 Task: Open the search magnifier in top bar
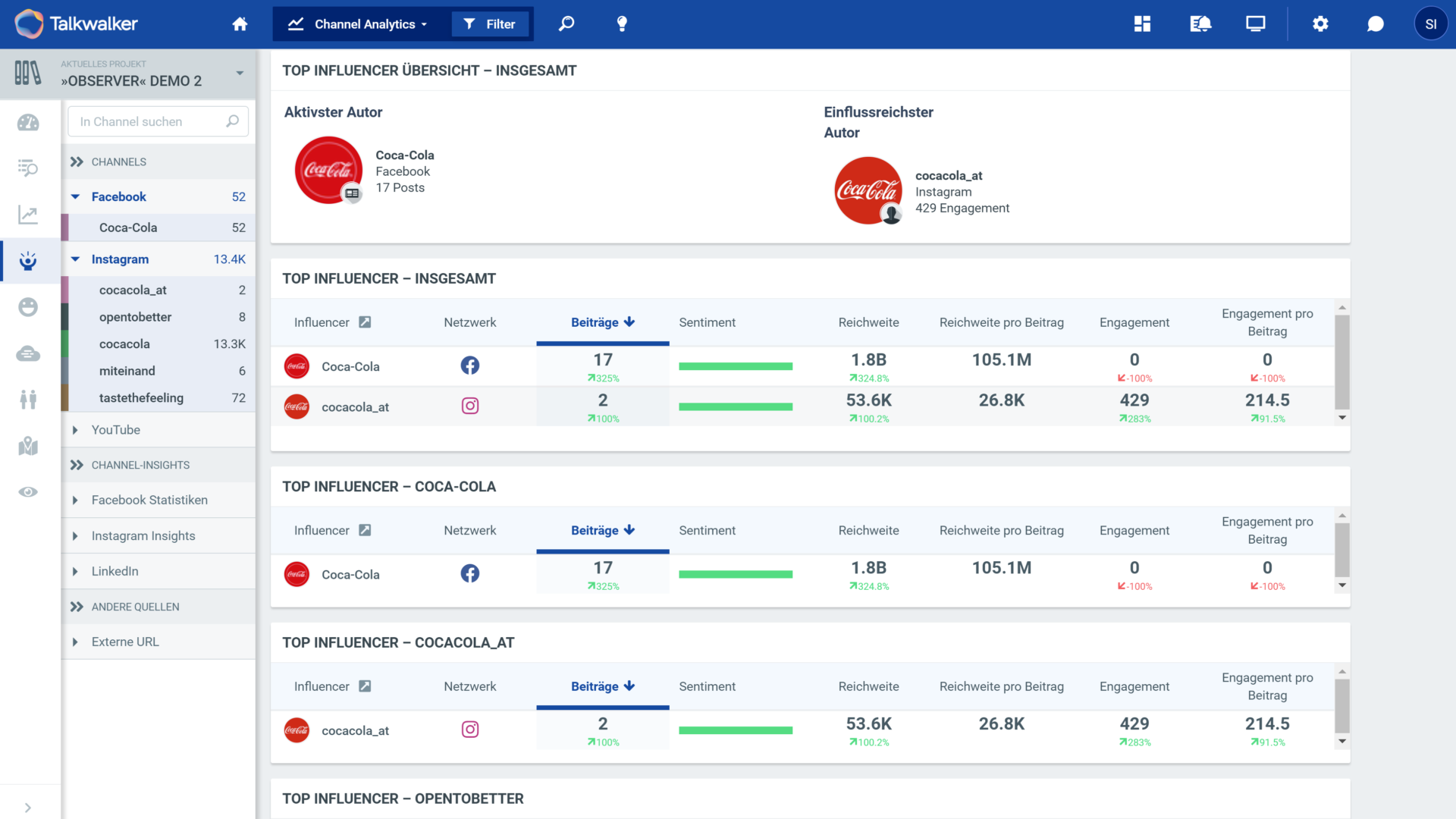(566, 24)
